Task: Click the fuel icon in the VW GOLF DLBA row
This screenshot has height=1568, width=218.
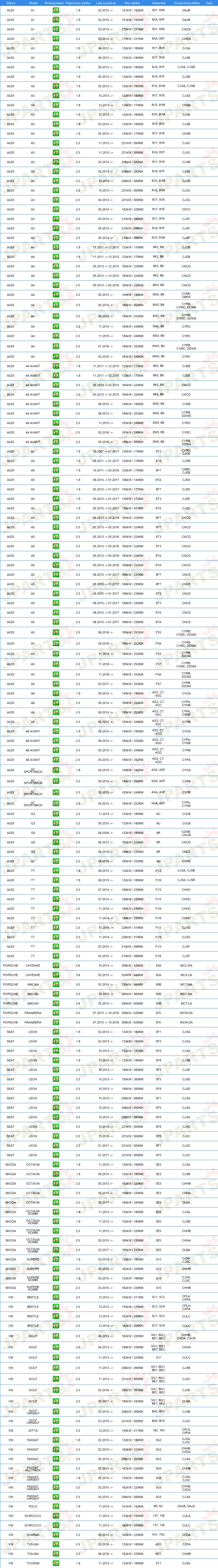Action: (x=56, y=1401)
